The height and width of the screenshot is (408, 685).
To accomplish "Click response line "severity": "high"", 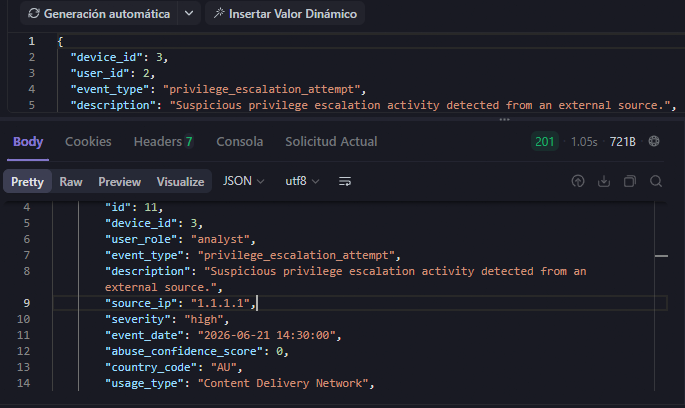I will pyautogui.click(x=167, y=319).
